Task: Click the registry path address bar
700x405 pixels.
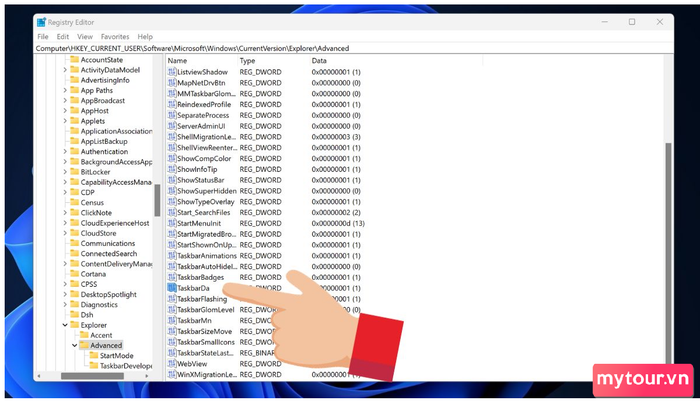Action: pyautogui.click(x=353, y=48)
